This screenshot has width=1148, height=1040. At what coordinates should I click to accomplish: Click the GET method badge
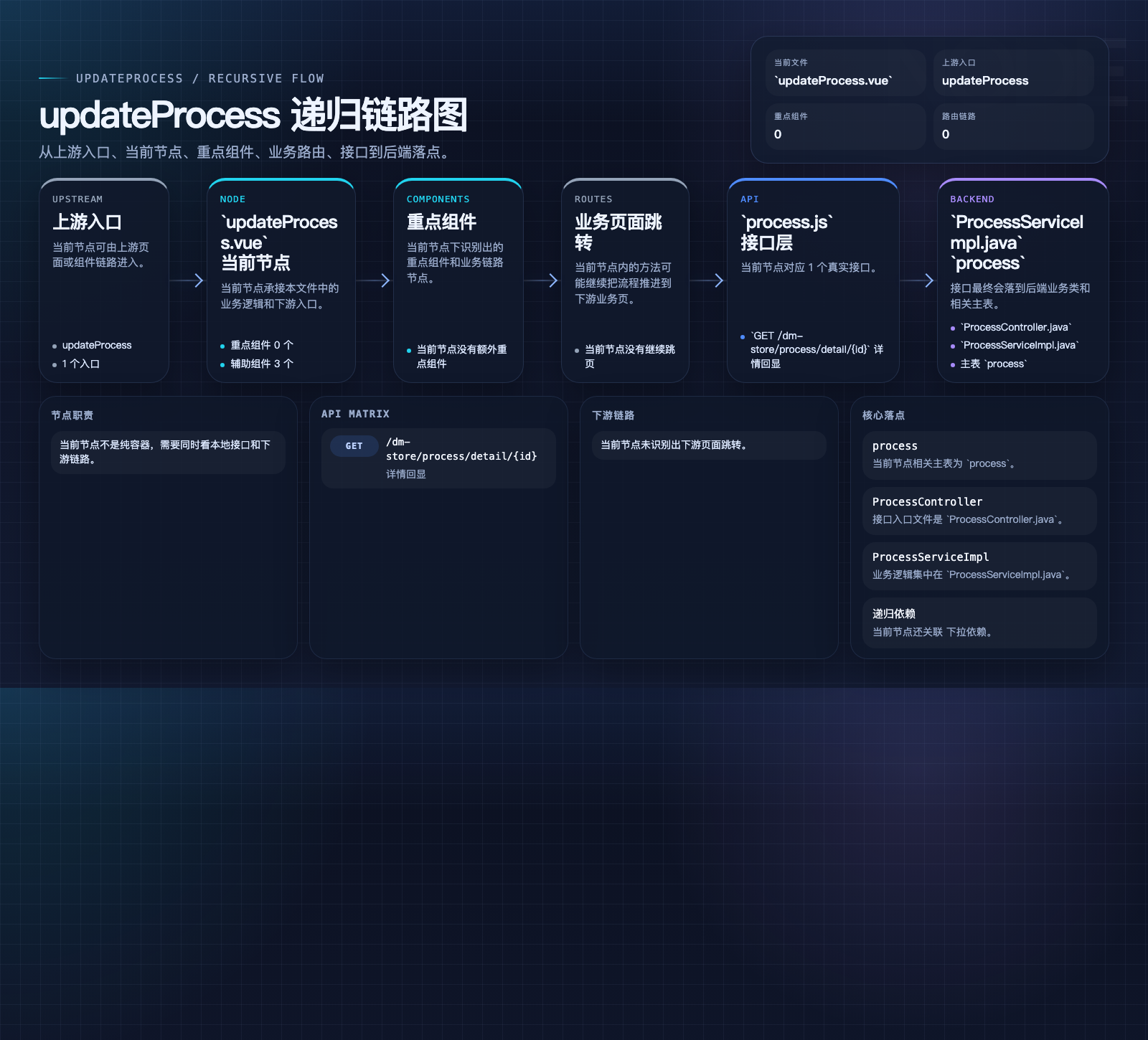tap(354, 446)
